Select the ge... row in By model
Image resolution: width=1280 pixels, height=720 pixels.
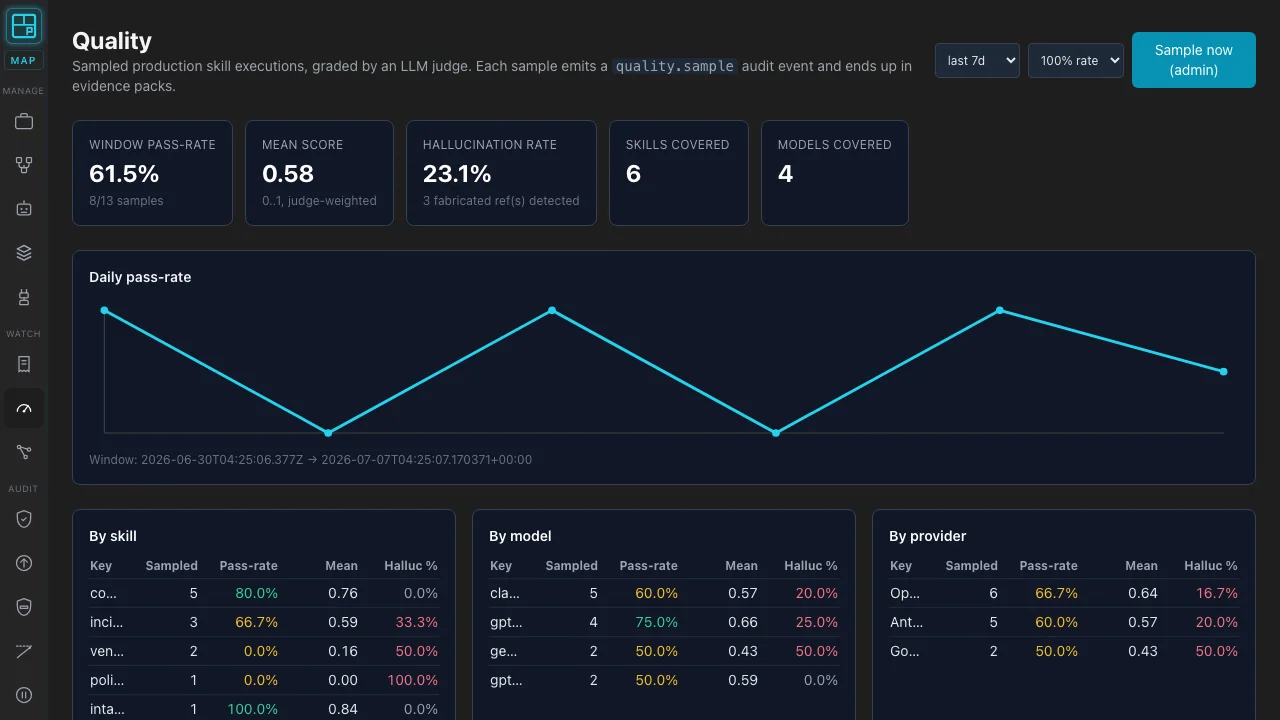[664, 651]
